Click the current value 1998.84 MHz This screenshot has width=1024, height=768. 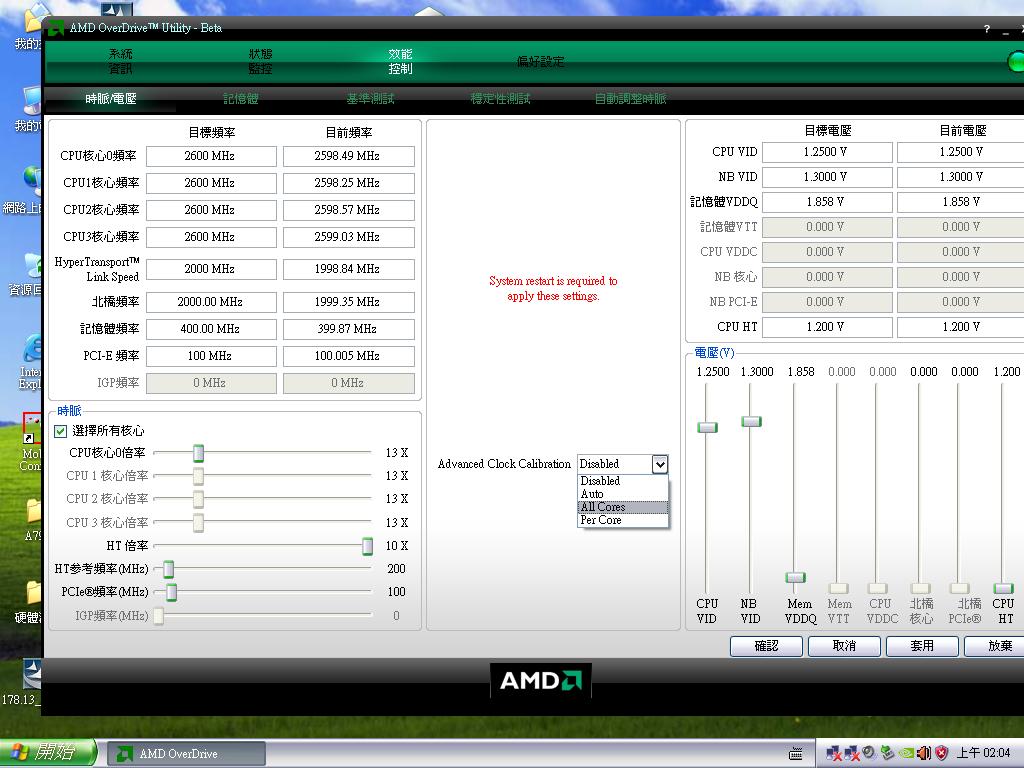click(x=348, y=269)
